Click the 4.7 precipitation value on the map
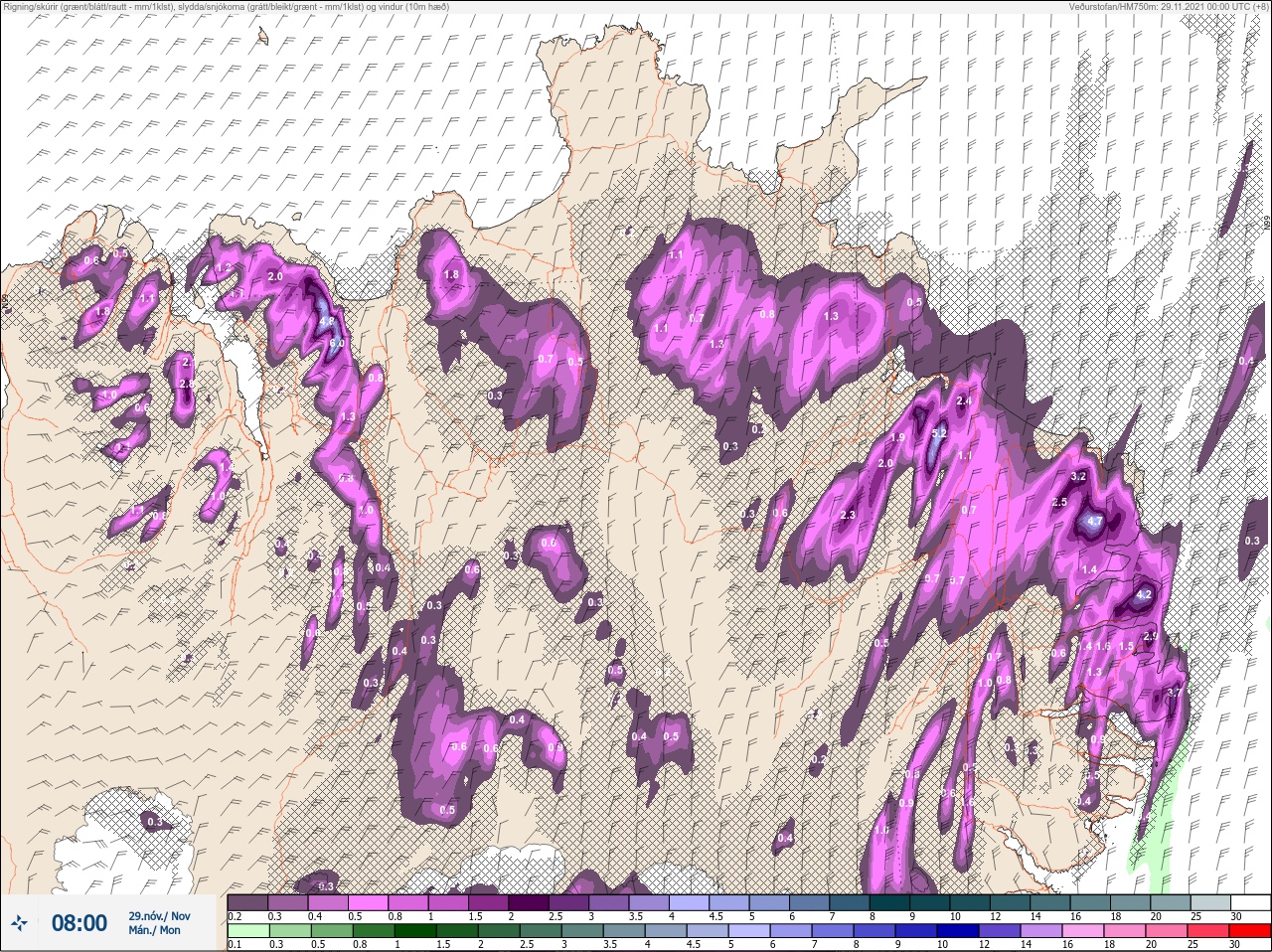 click(x=1095, y=521)
